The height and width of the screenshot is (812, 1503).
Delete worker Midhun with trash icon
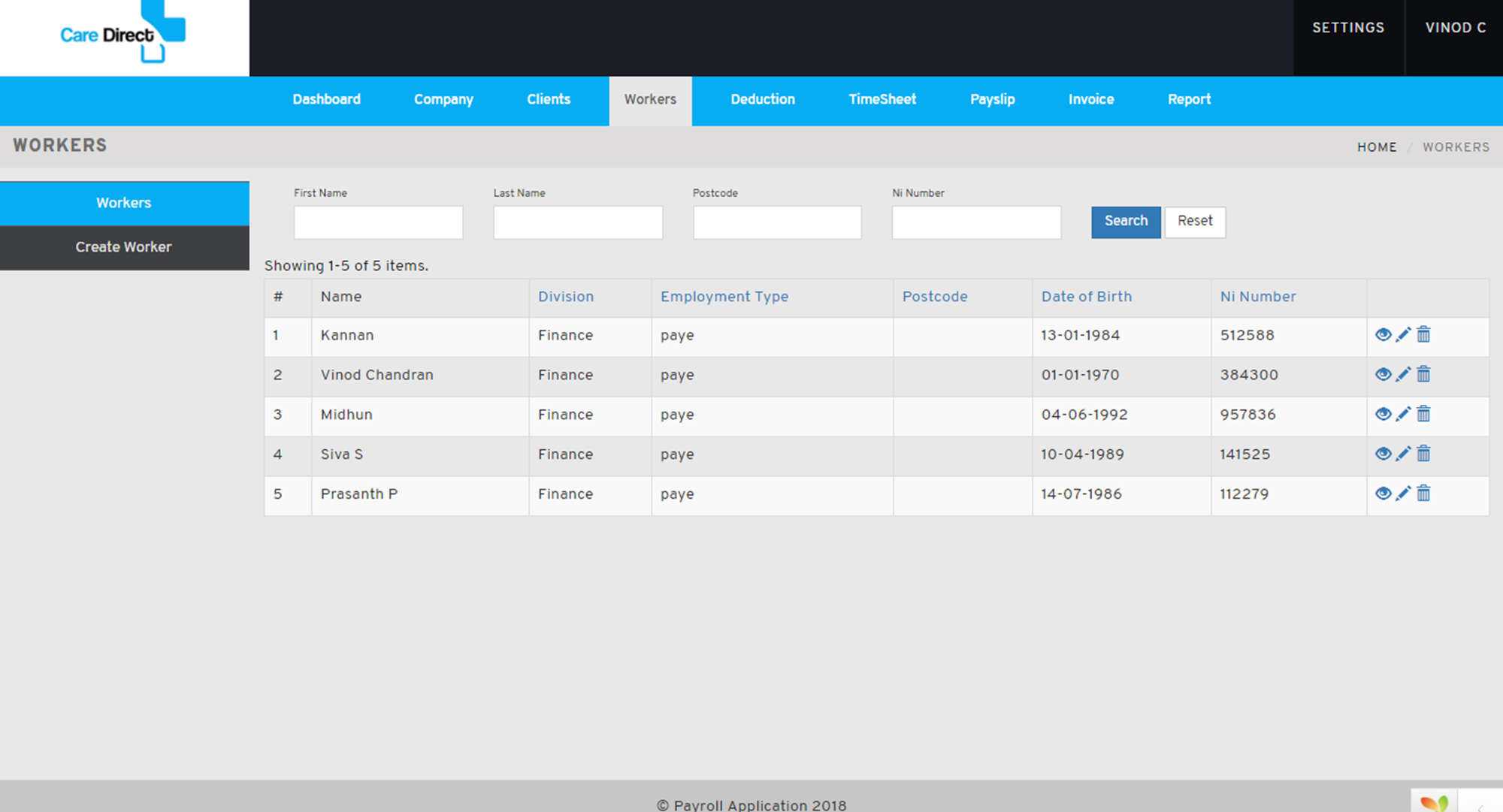(x=1423, y=415)
